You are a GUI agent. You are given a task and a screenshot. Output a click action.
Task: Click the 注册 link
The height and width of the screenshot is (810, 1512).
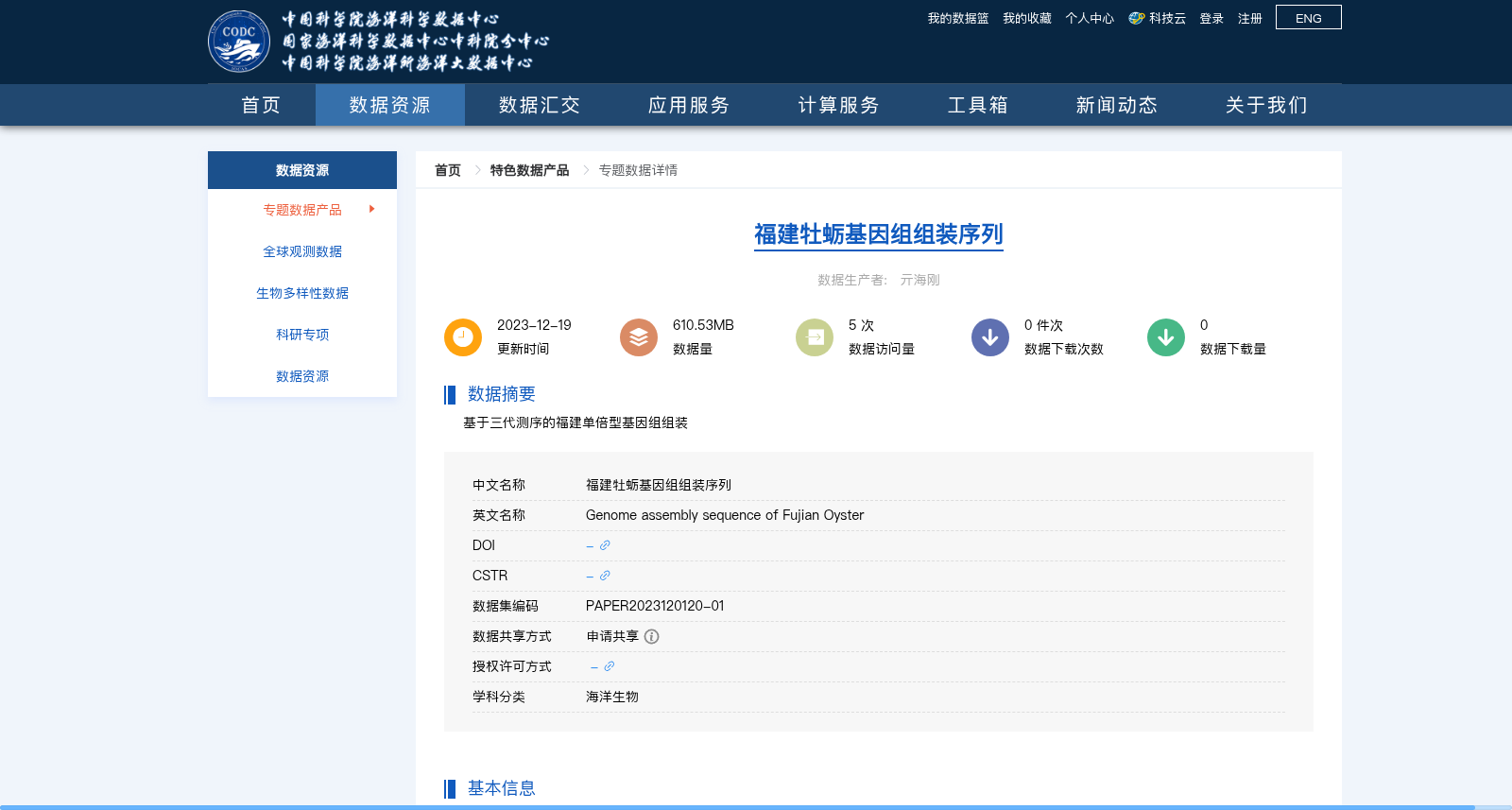coord(1250,18)
